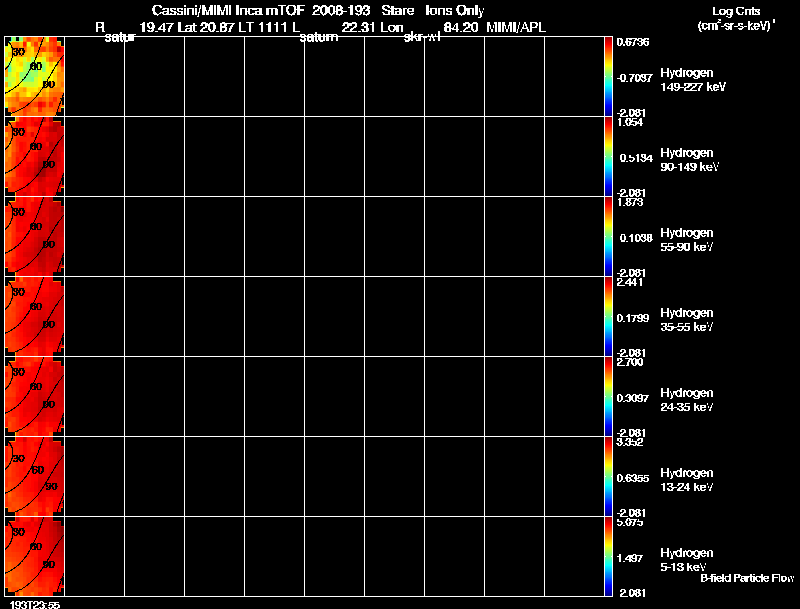Screen dimensions: 800x609
Task: Click the Hydrogen 35-55 keV image thumbnail
Action: (x=35, y=316)
